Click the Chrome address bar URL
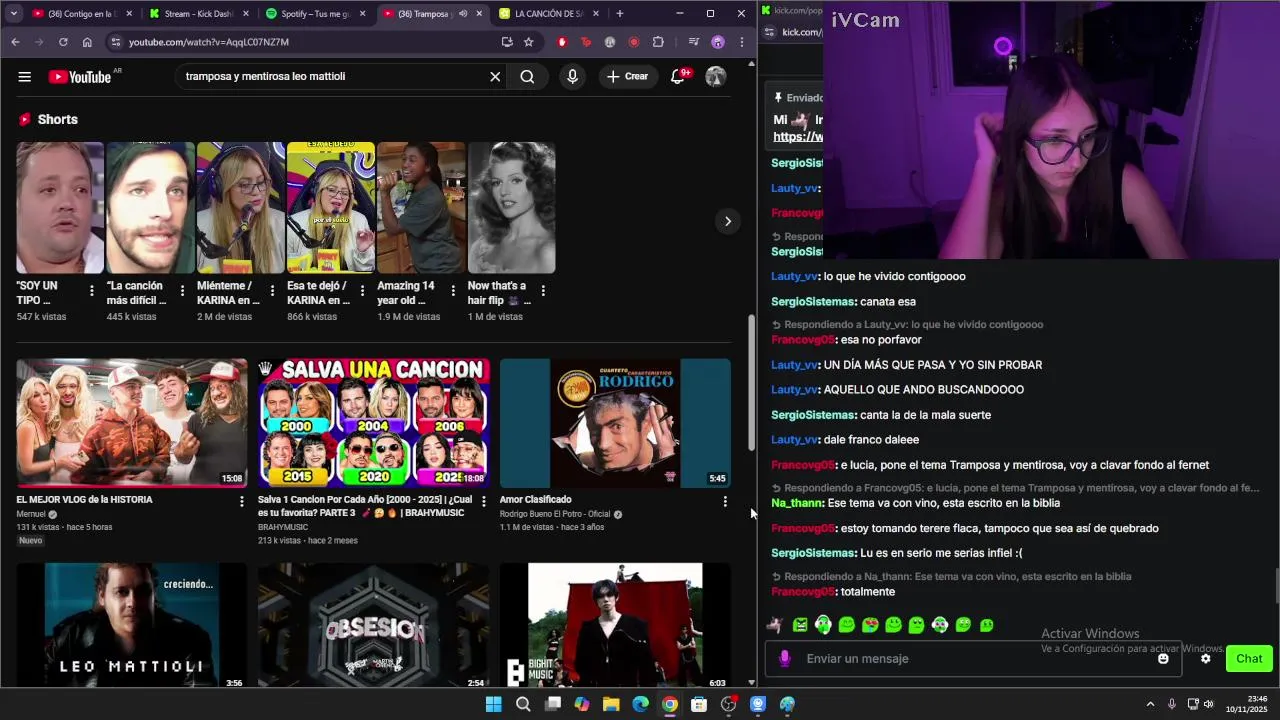This screenshot has width=1280, height=720. (x=208, y=42)
